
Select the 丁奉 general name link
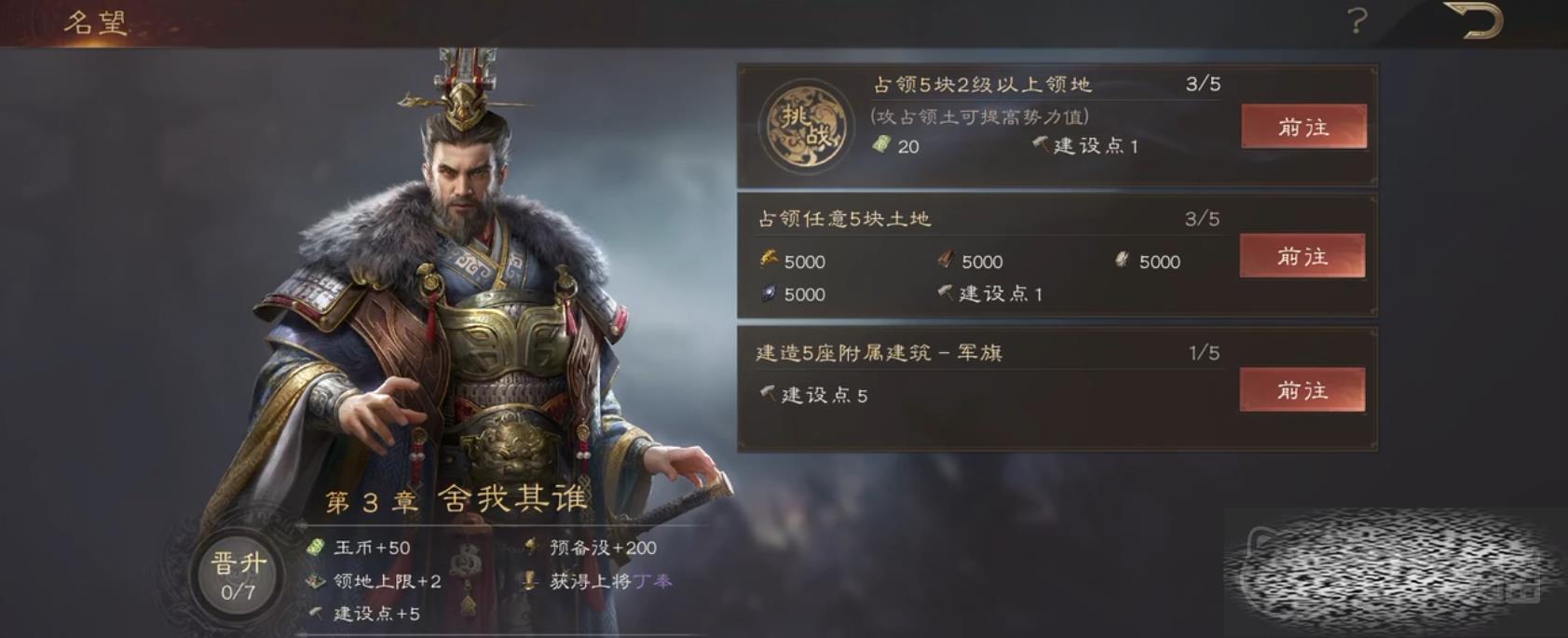click(x=652, y=580)
